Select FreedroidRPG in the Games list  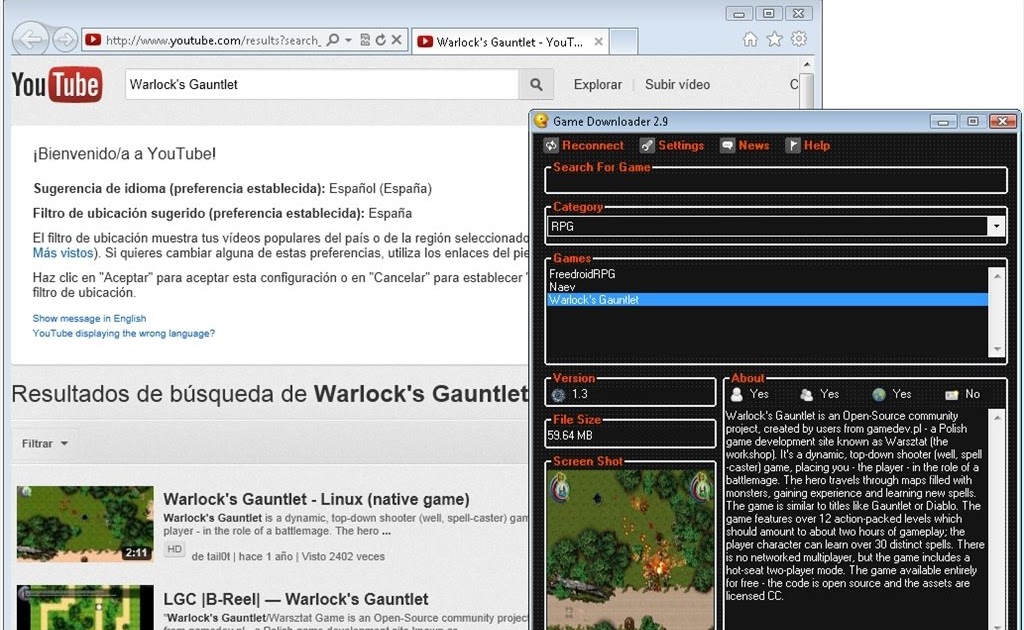[x=582, y=274]
